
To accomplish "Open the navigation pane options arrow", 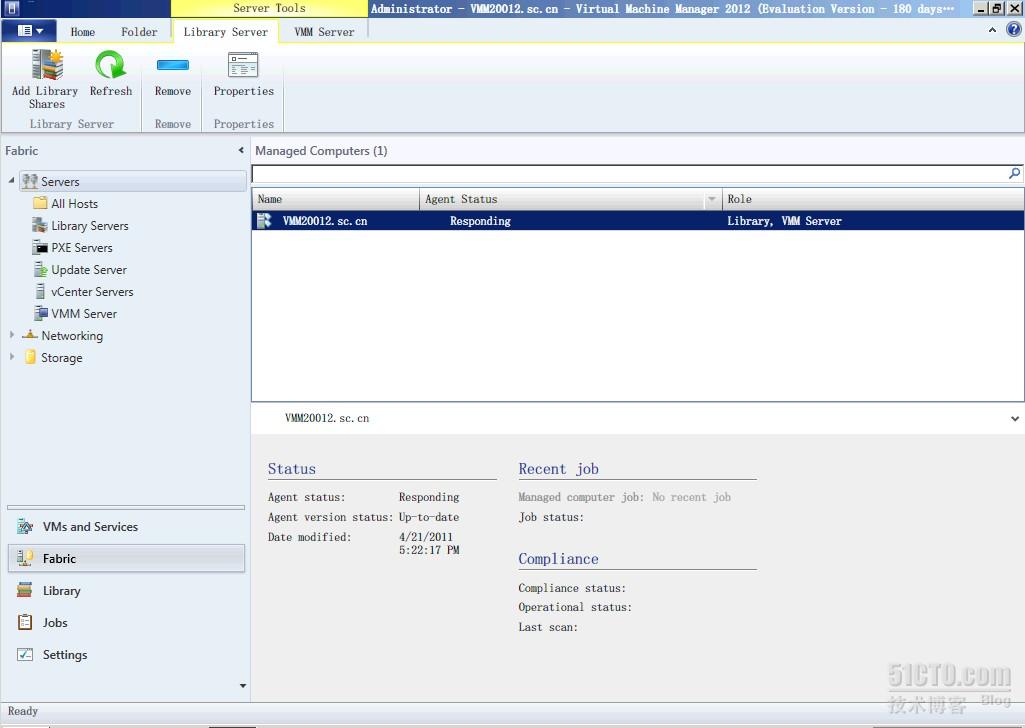I will [243, 686].
